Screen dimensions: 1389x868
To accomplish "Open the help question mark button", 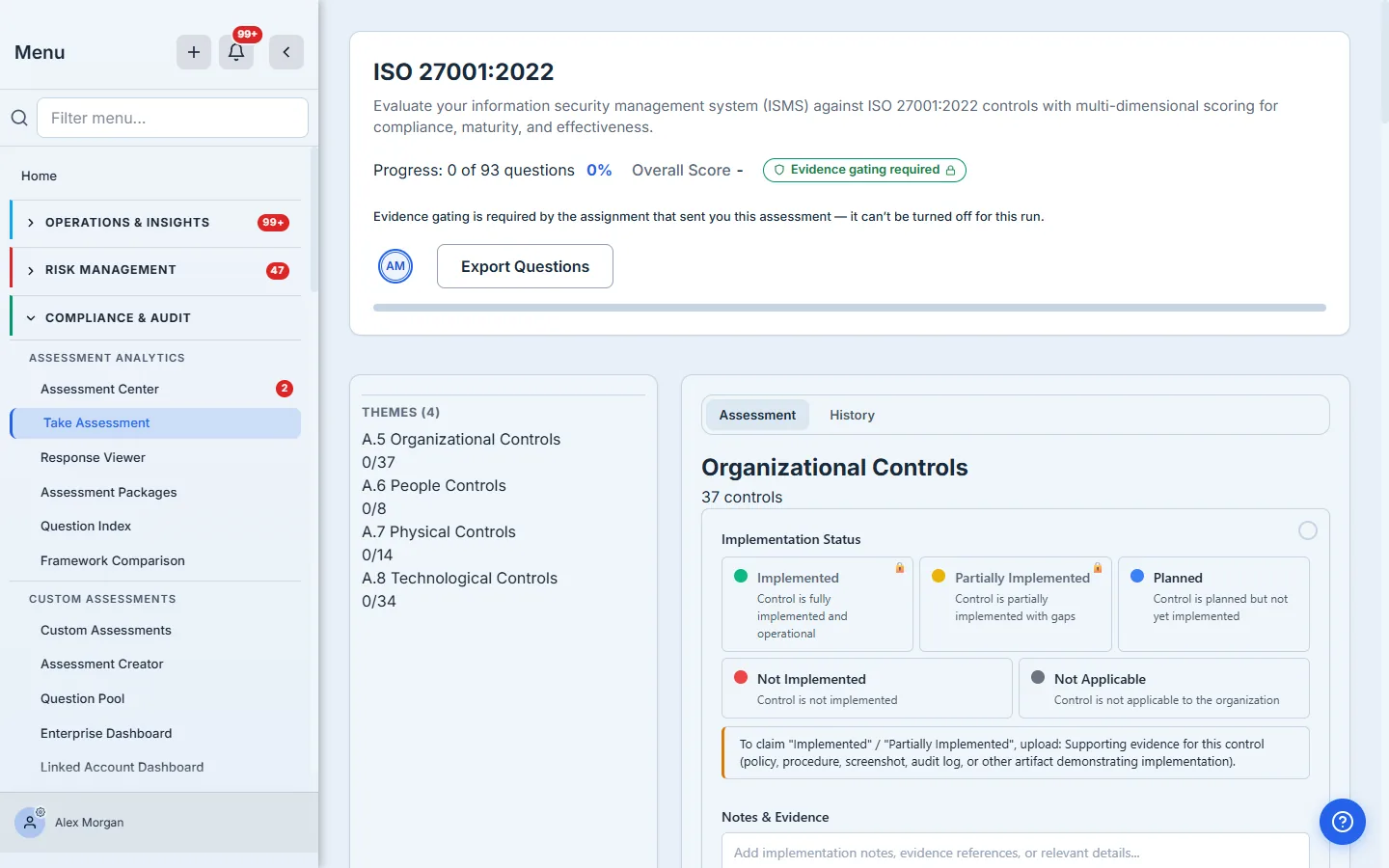I will pos(1343,822).
